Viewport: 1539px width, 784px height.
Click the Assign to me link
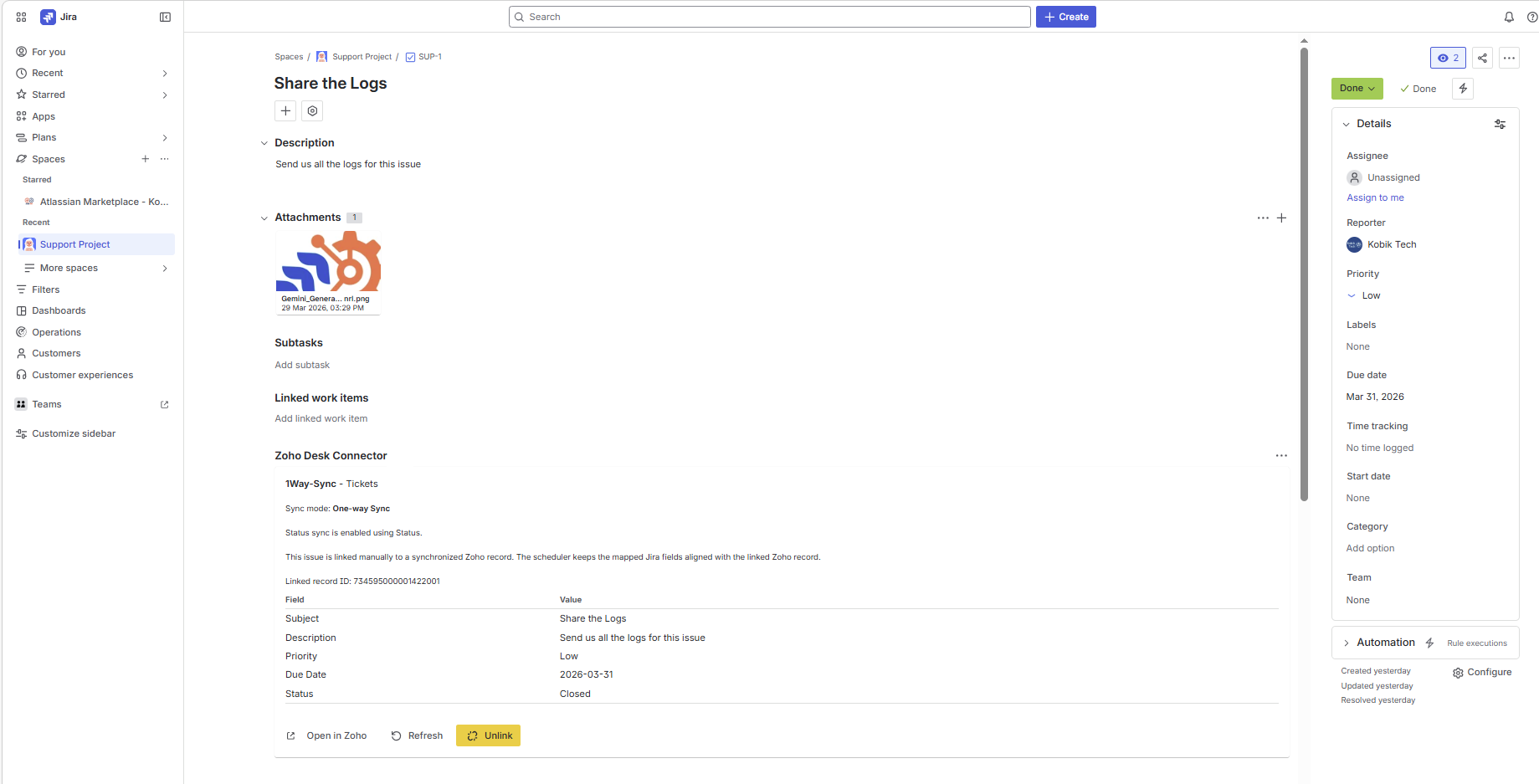[1375, 197]
